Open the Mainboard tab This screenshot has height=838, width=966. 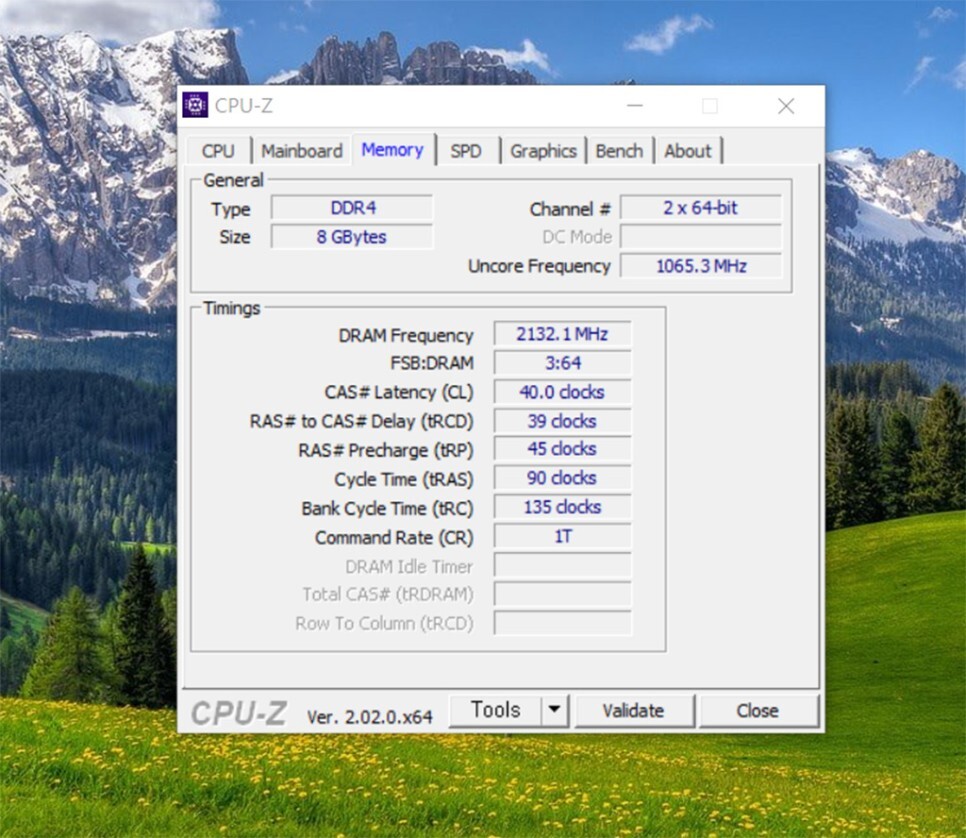pyautogui.click(x=302, y=151)
